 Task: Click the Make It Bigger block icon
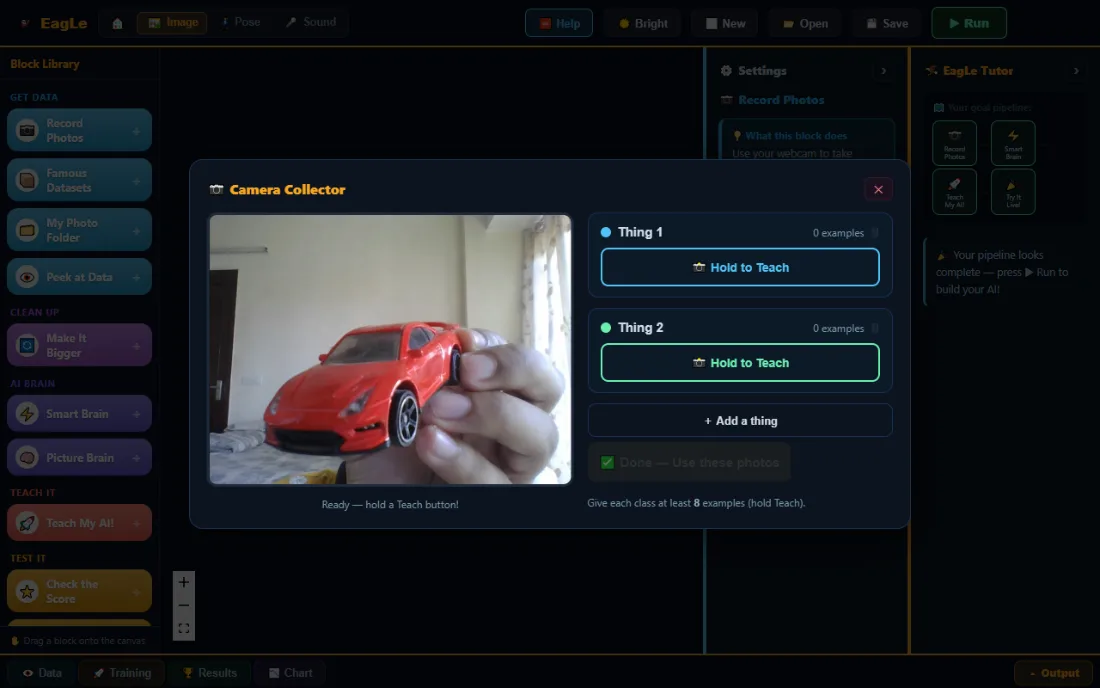click(x=27, y=345)
